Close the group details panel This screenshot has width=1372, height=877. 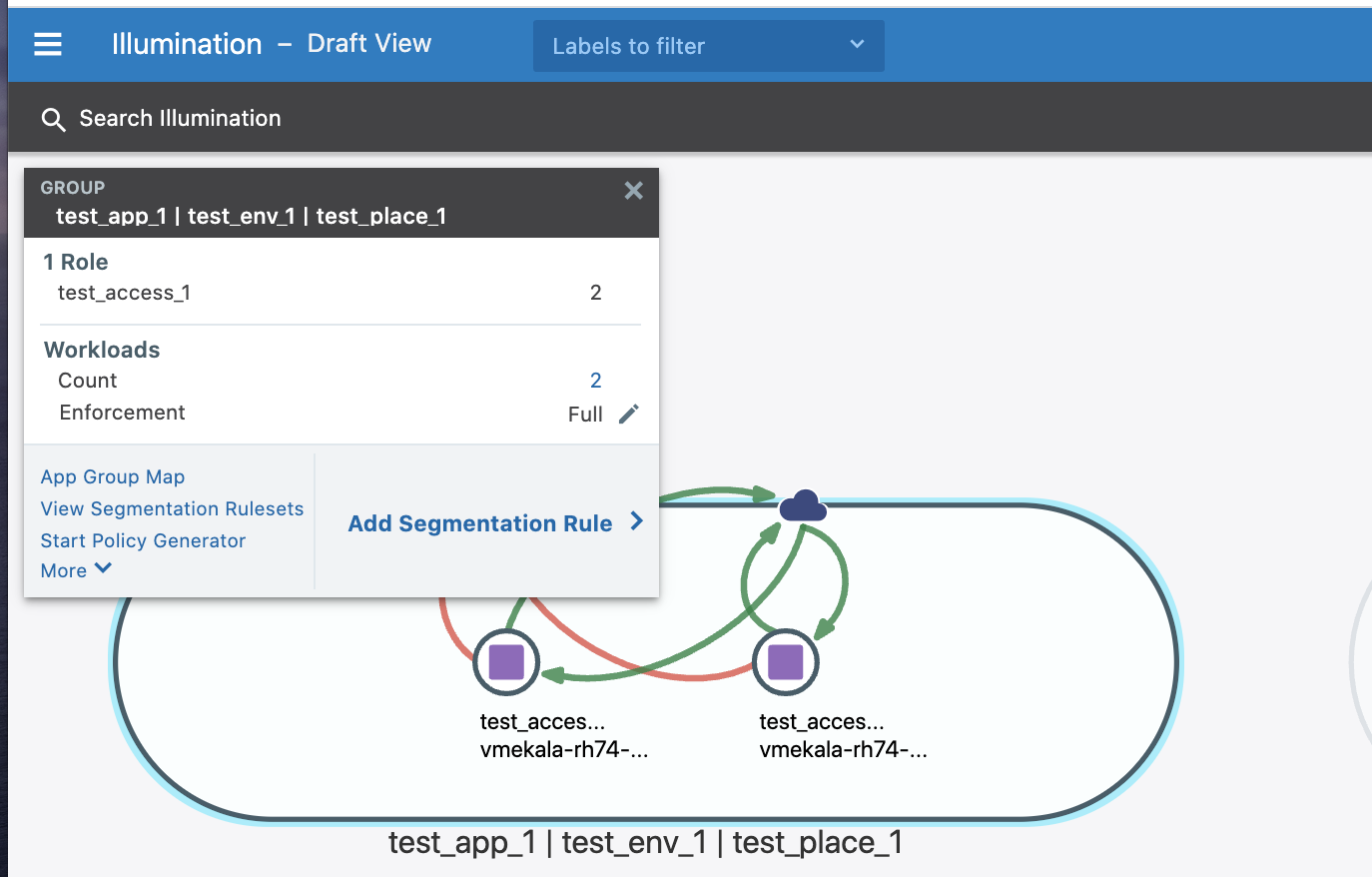click(x=633, y=191)
